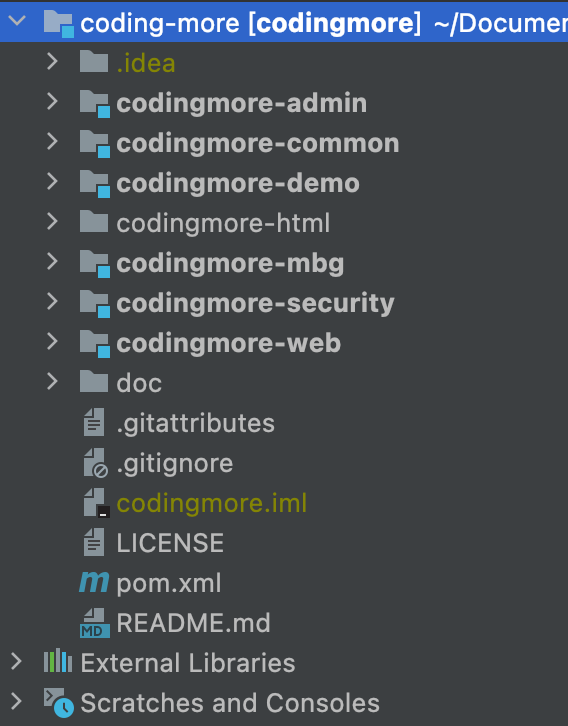Click the ~/Documen project path text

pos(501,23)
